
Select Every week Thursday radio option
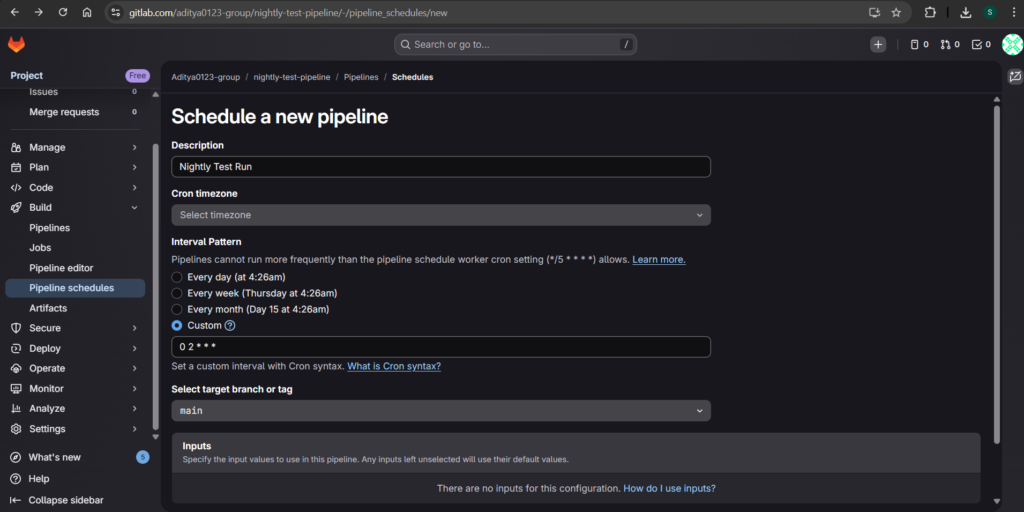point(177,293)
